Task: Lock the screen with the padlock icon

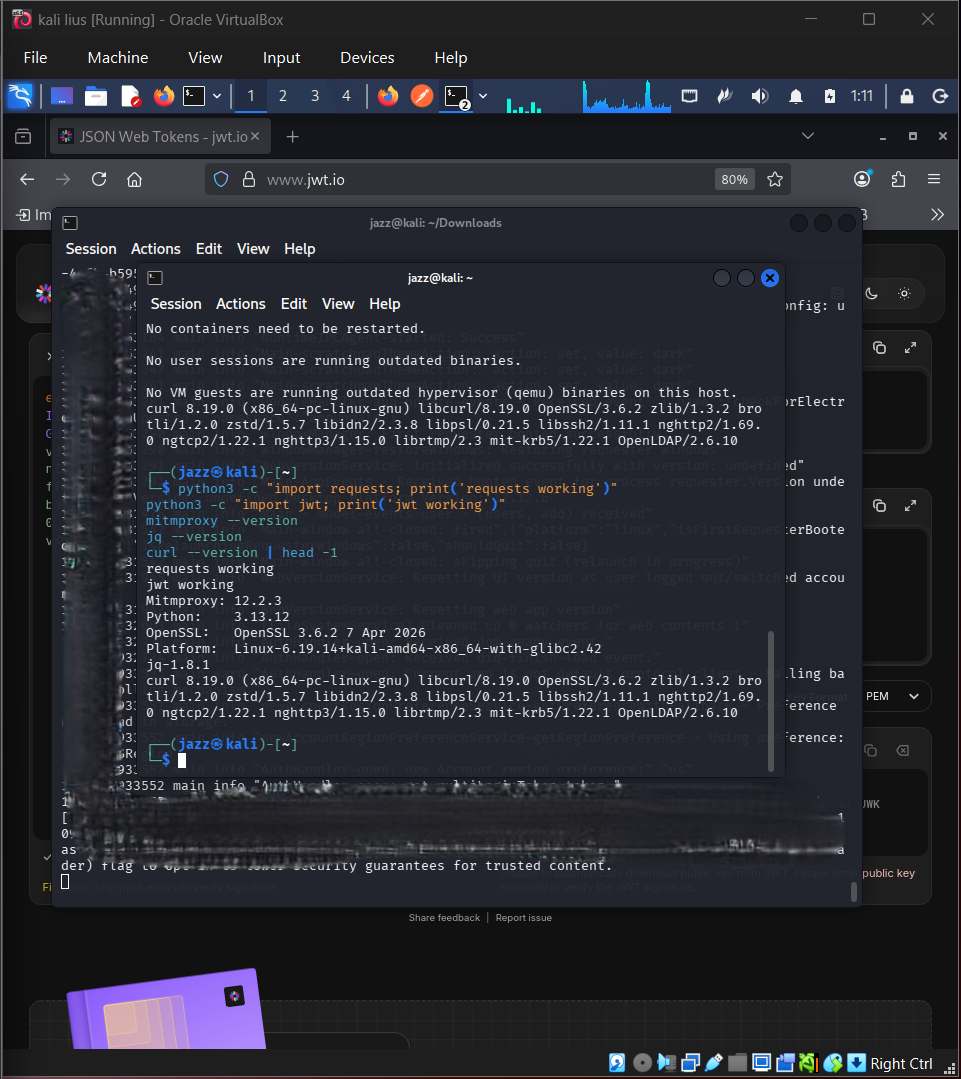Action: (x=907, y=96)
